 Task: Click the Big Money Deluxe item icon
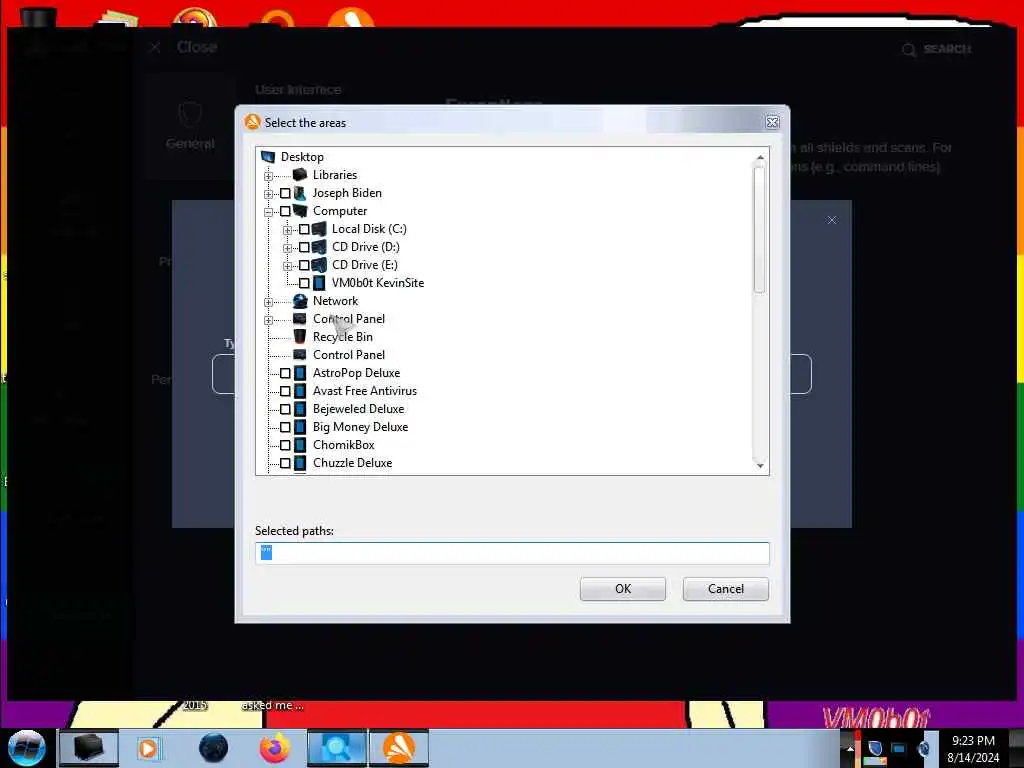tap(300, 426)
